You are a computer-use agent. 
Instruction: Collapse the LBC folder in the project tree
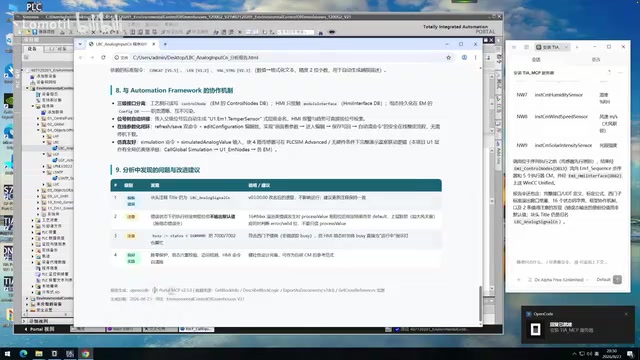(x=44, y=142)
